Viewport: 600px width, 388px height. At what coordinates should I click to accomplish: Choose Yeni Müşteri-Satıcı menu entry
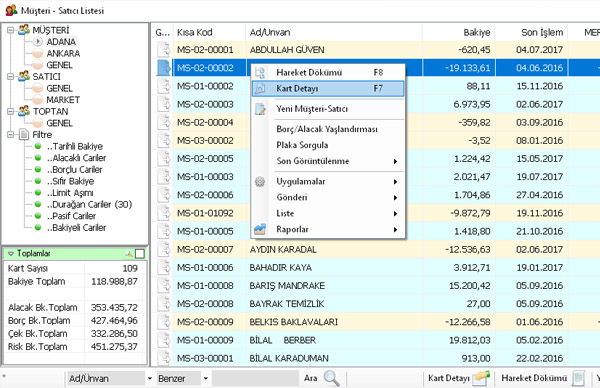click(x=328, y=109)
